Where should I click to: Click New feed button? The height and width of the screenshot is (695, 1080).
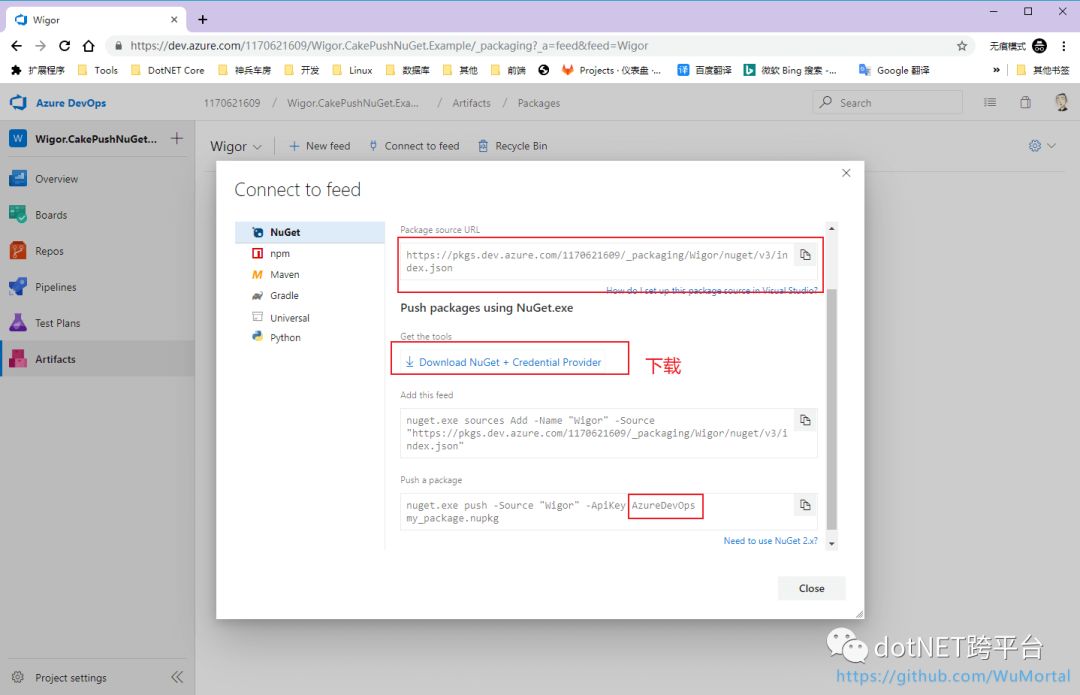coord(320,146)
